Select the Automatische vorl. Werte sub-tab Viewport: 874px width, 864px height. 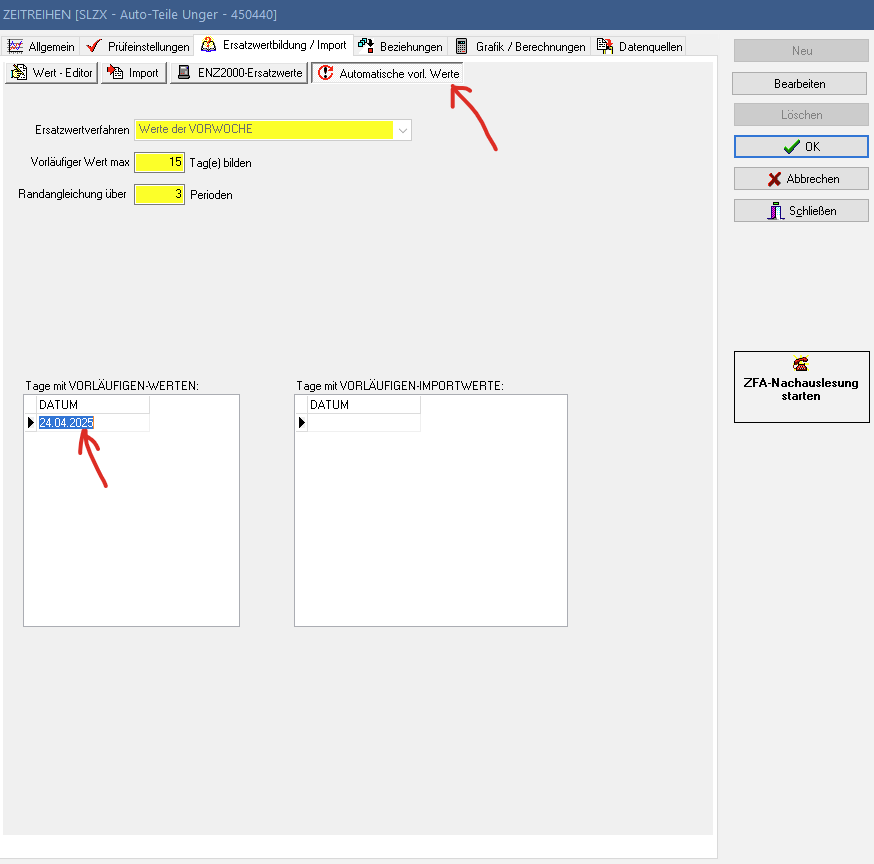click(388, 74)
